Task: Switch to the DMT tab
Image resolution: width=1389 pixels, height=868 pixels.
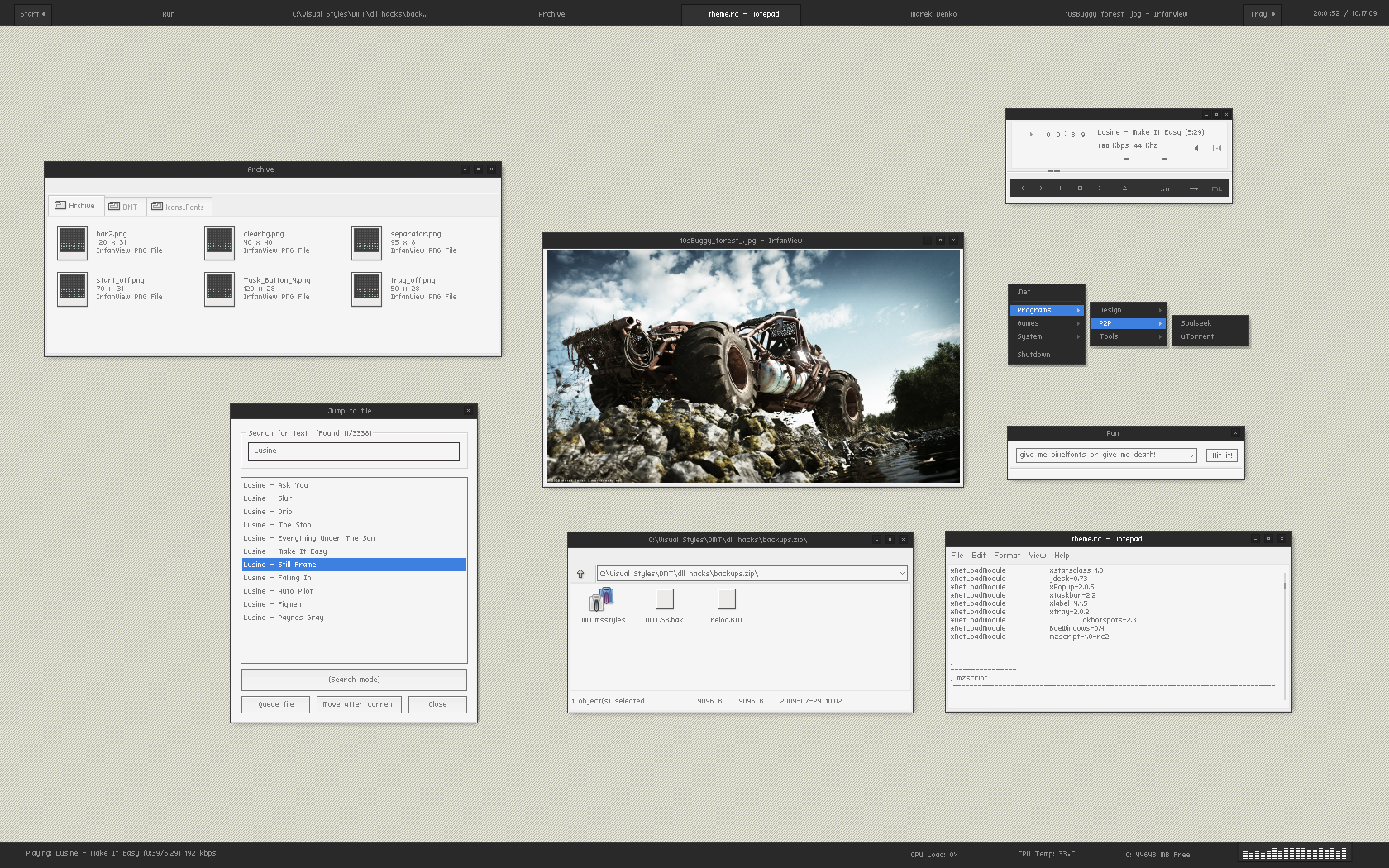Action: (x=124, y=207)
